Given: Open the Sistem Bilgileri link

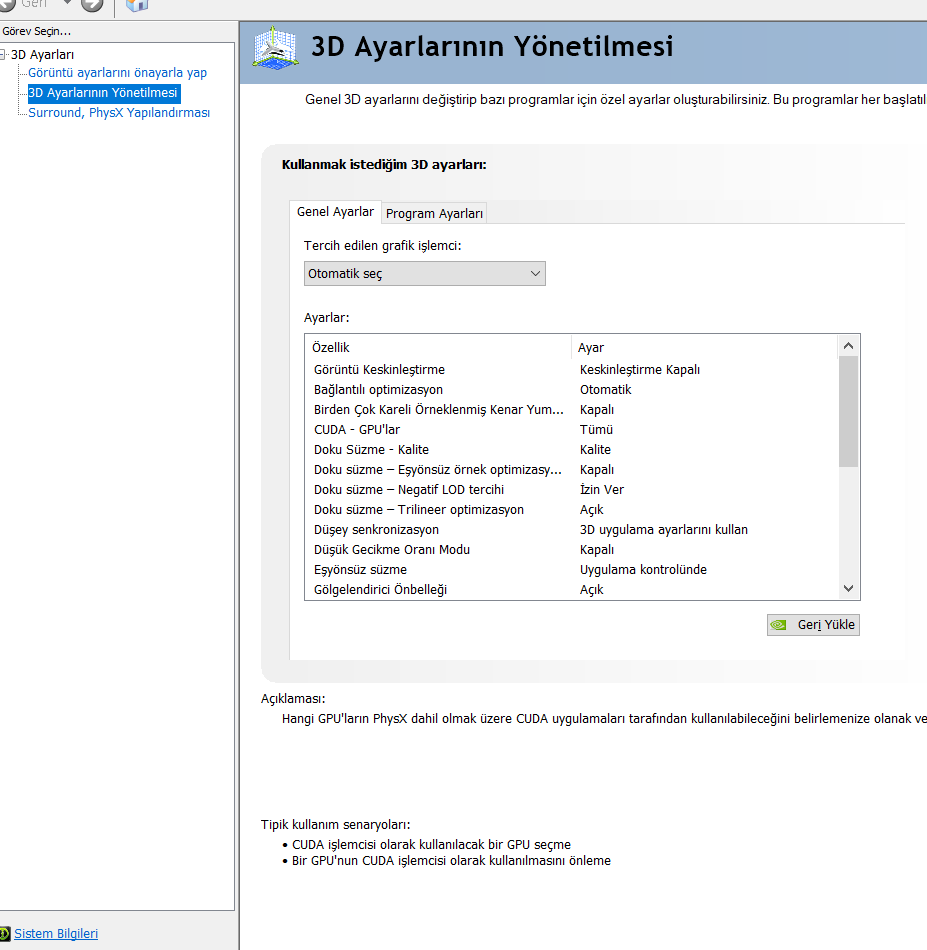Looking at the screenshot, I should [x=56, y=934].
